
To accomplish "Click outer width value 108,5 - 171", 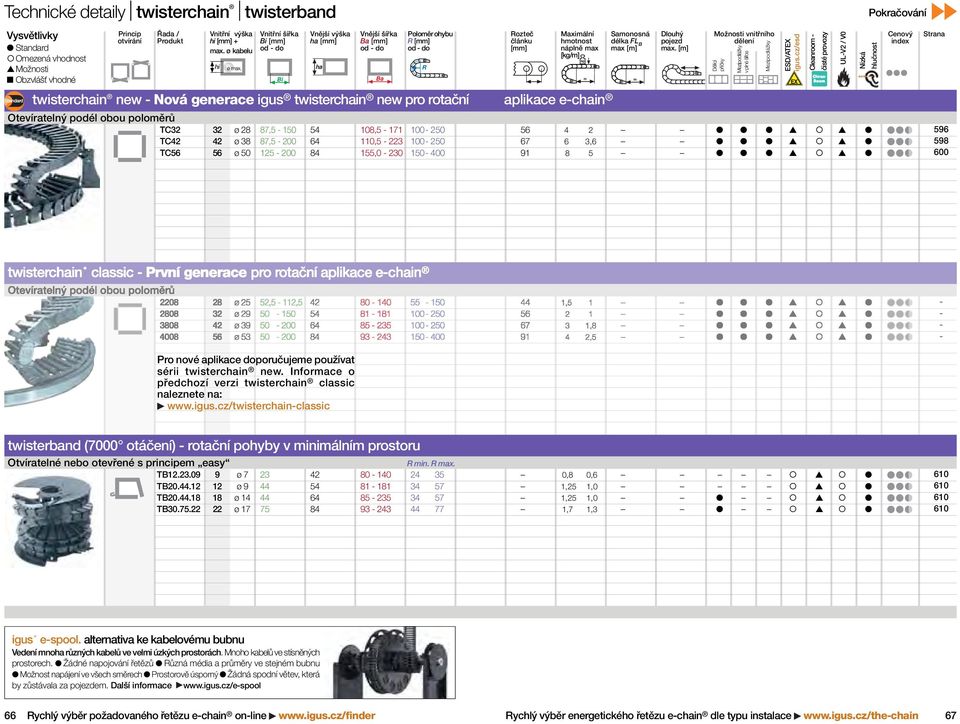I will [381, 130].
